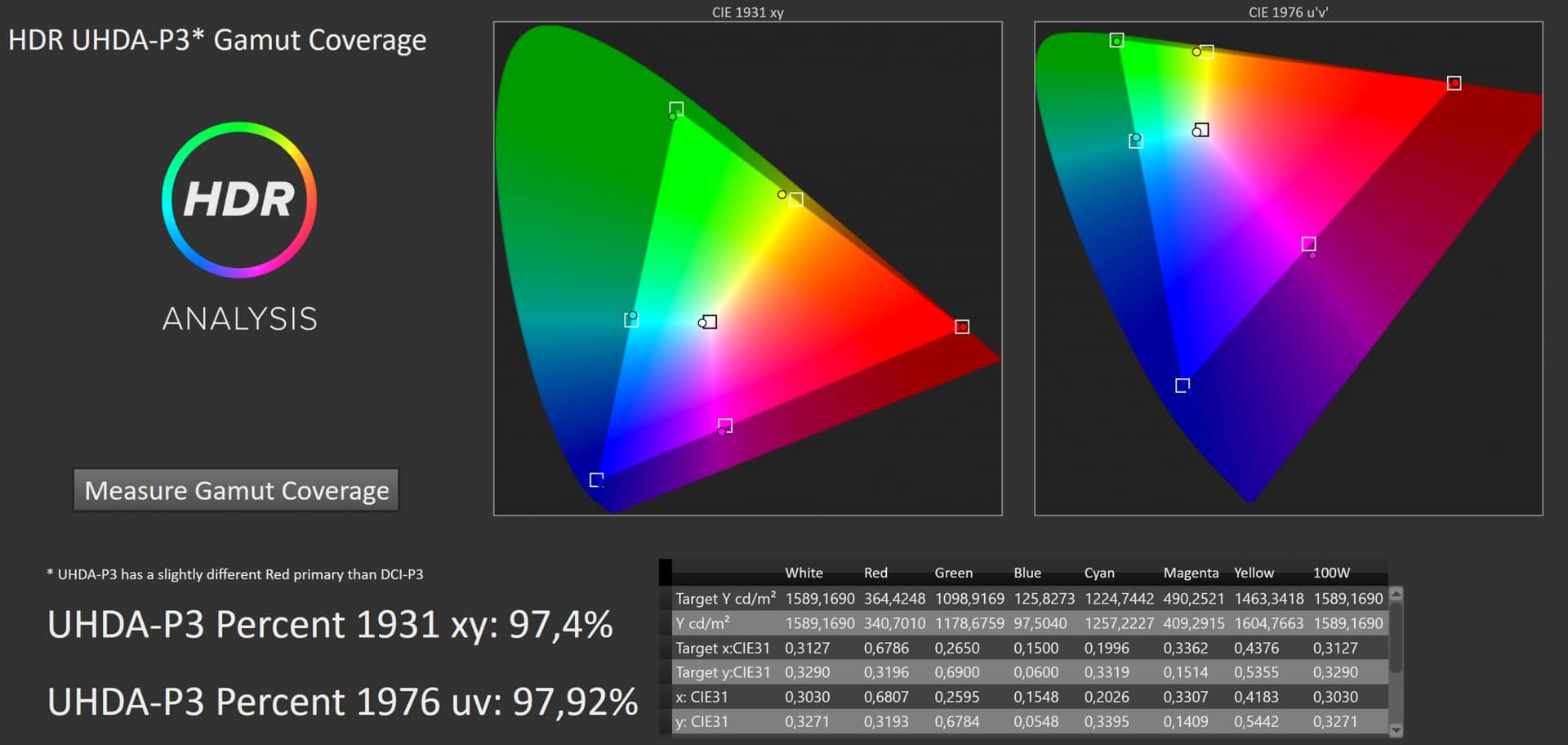Select the yellow target square in CIE 1976 chart

[1207, 51]
